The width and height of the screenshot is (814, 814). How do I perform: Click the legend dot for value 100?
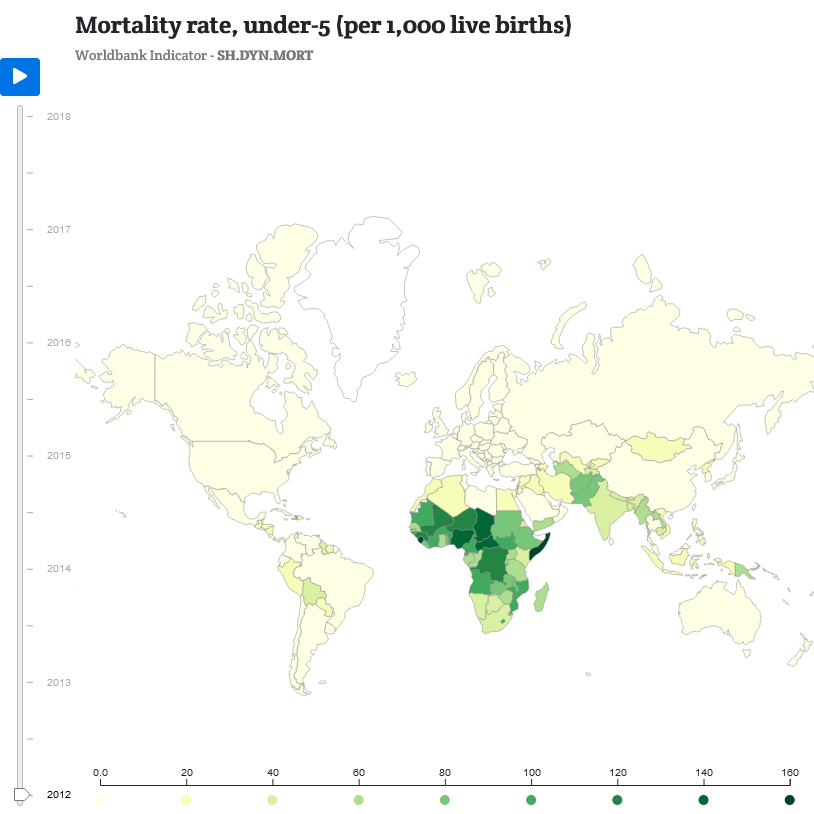[531, 800]
